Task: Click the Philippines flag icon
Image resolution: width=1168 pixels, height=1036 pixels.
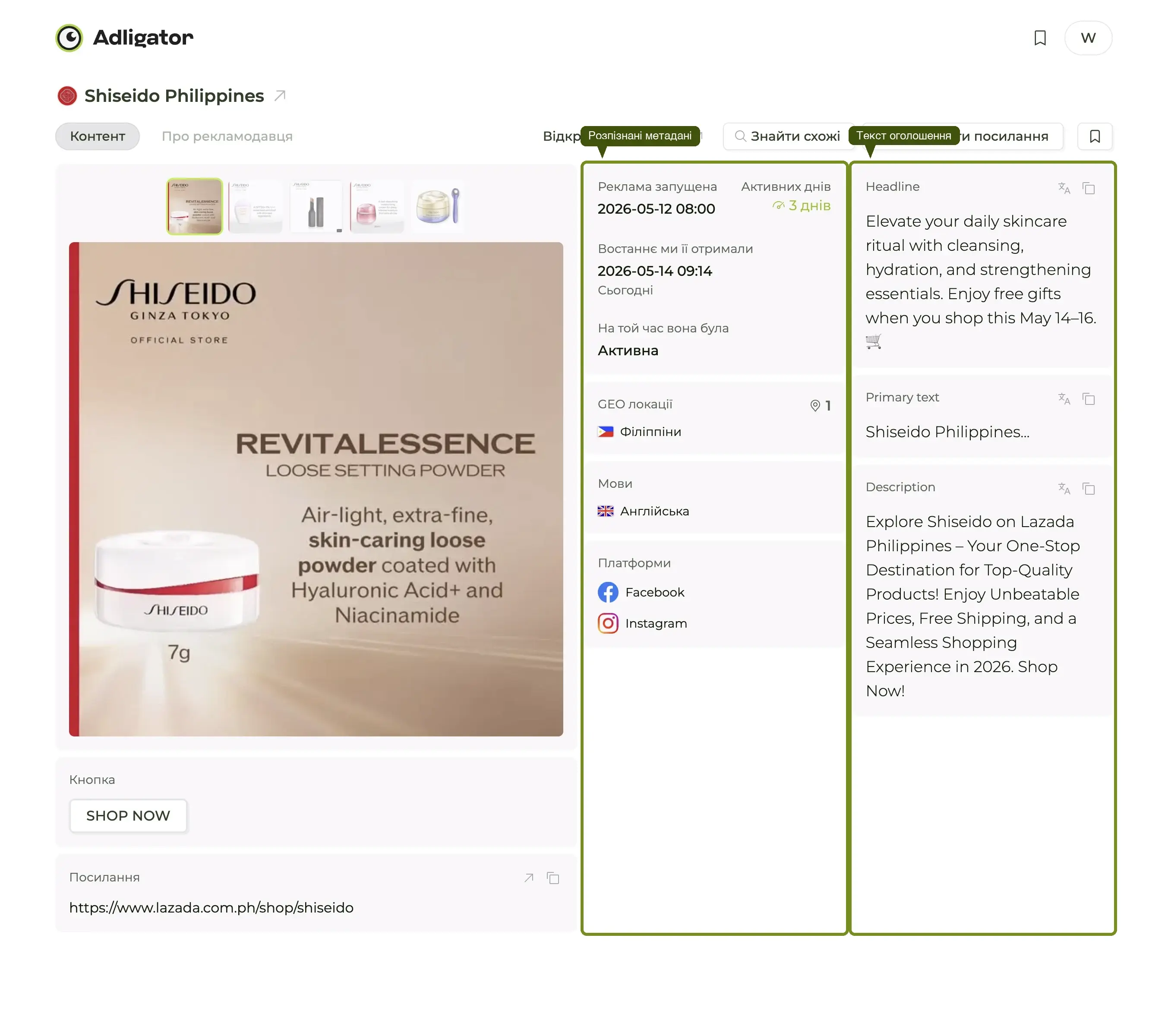Action: click(x=605, y=431)
